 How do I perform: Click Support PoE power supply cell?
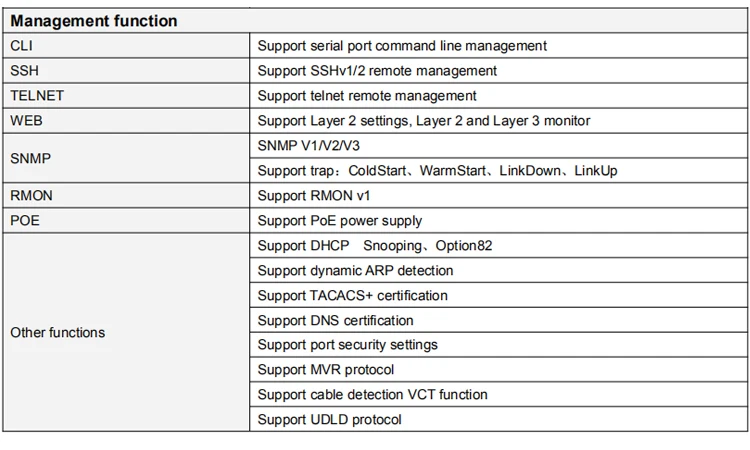[340, 221]
